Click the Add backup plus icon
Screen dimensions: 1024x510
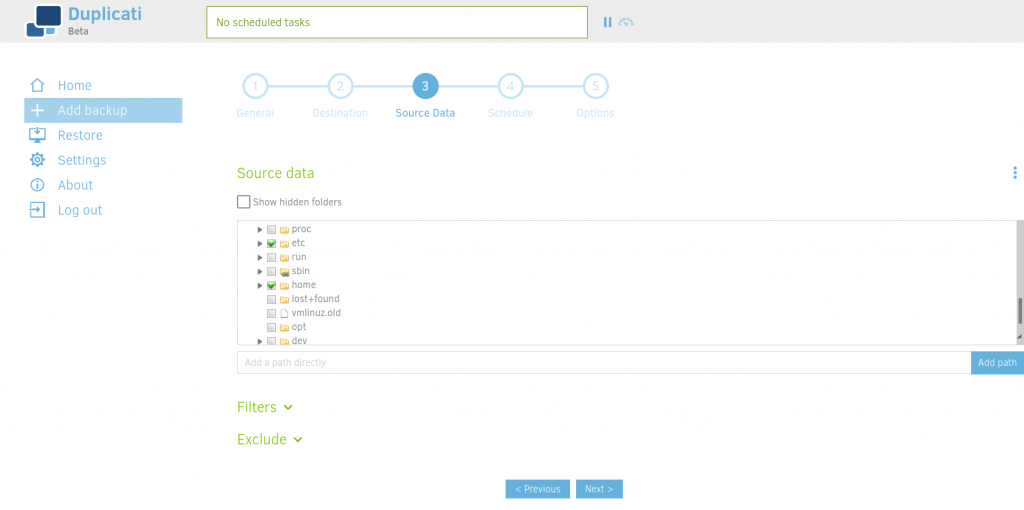pos(37,110)
